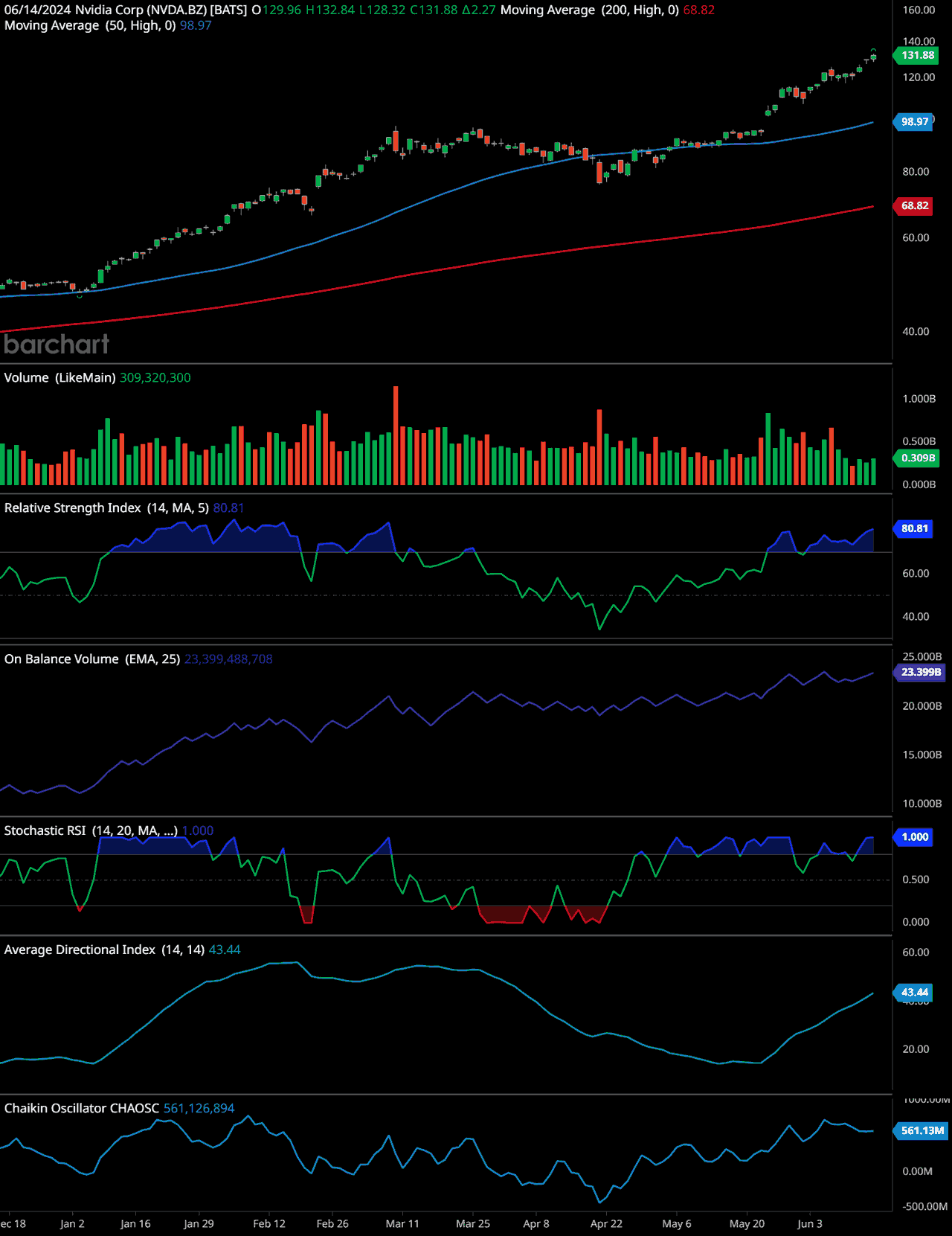The image size is (952, 1236).
Task: Click the 160.00 price axis label
Action: click(919, 10)
